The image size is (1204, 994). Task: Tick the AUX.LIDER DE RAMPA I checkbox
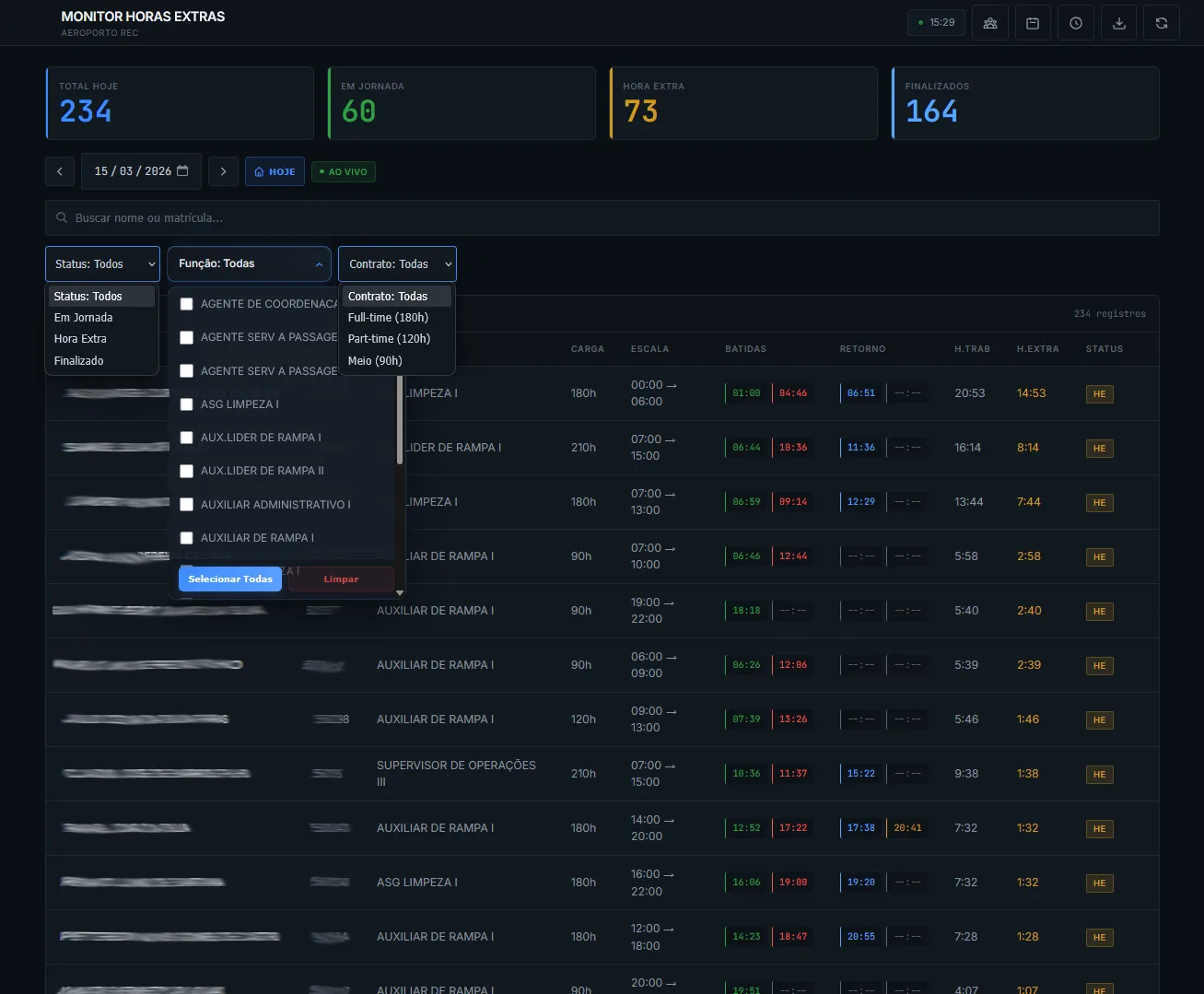186,438
